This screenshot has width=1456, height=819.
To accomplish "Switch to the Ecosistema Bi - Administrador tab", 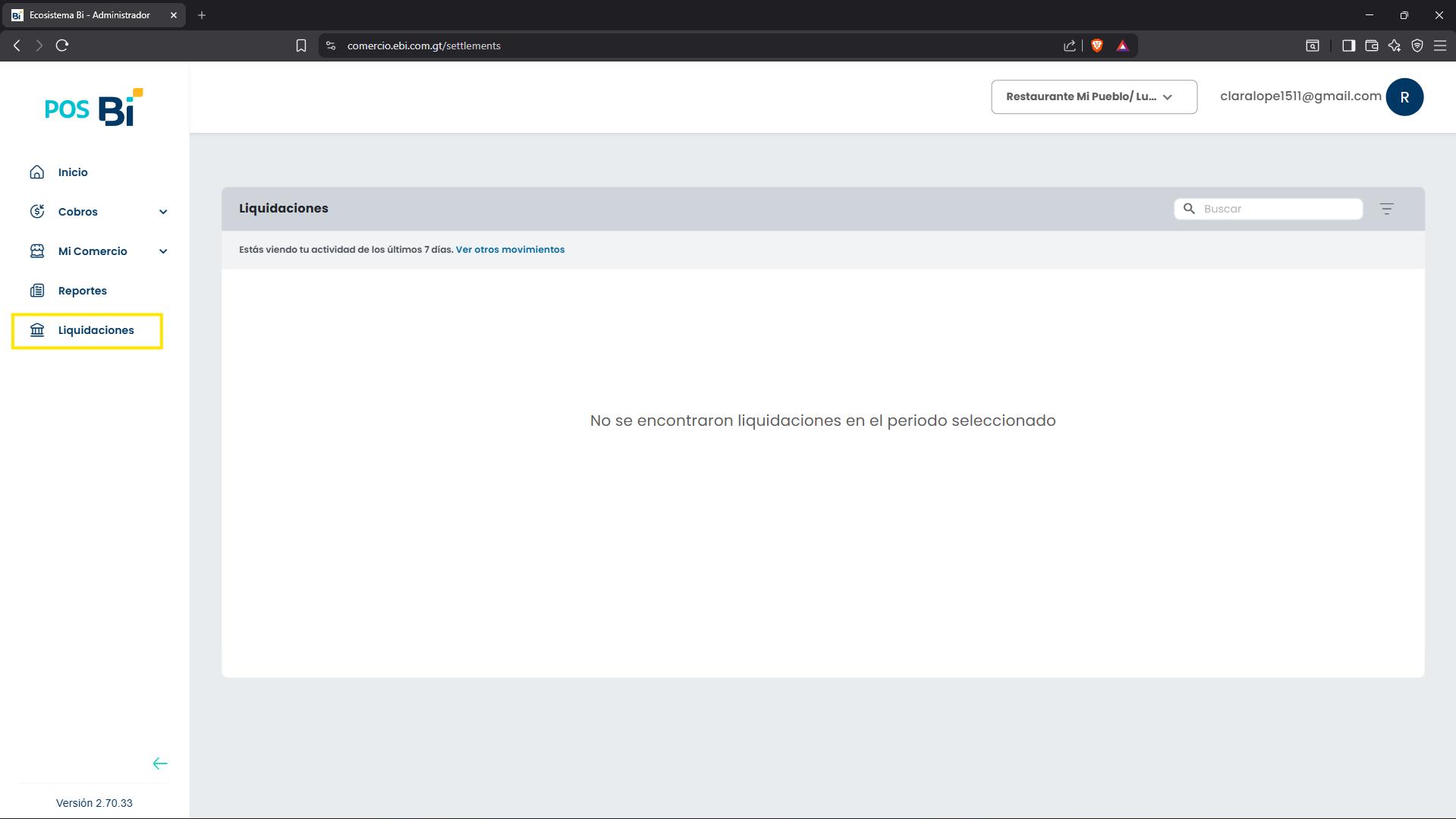I will click(90, 15).
